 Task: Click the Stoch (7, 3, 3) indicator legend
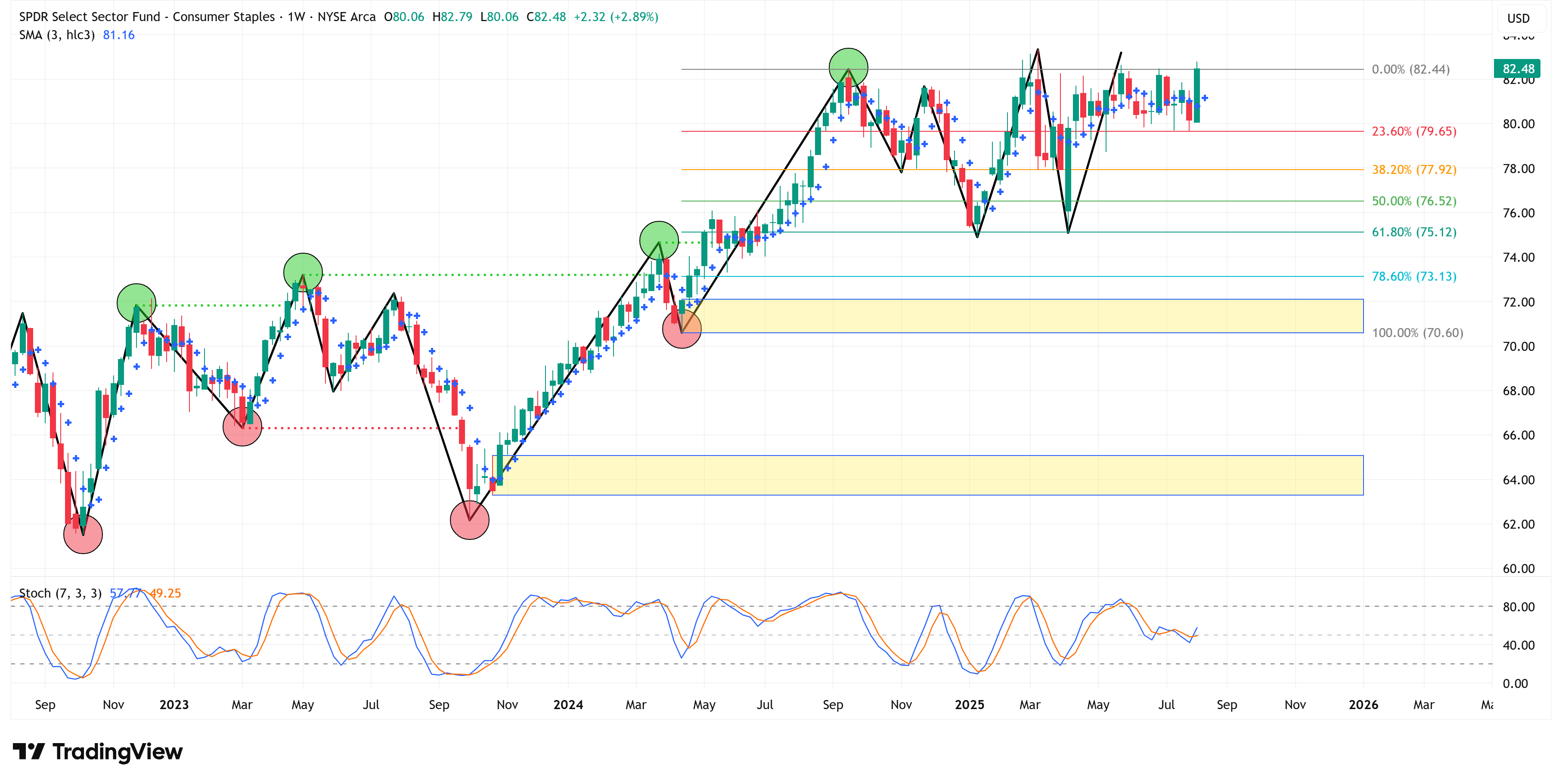coord(60,593)
